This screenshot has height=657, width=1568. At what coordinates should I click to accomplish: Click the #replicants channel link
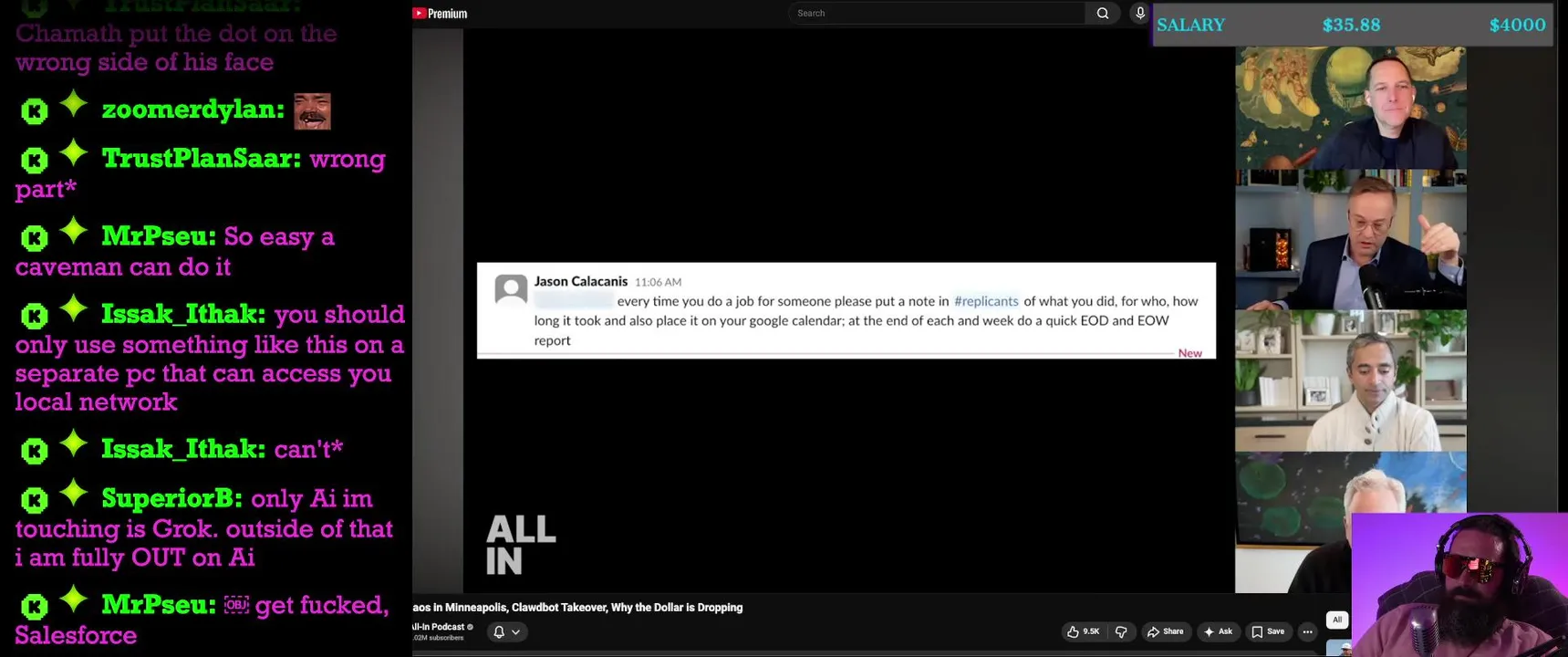coord(986,301)
